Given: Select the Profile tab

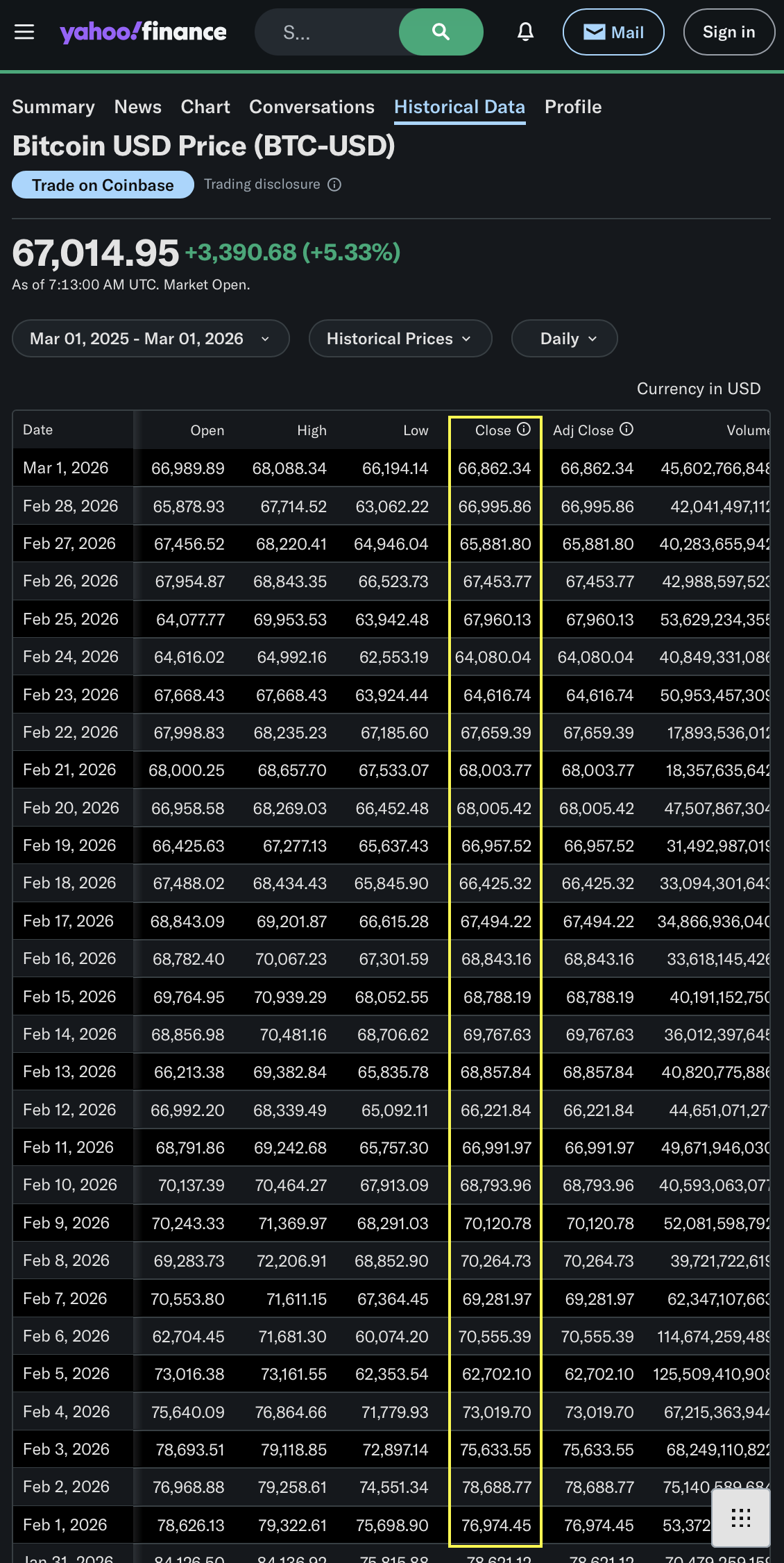Looking at the screenshot, I should click(x=573, y=107).
